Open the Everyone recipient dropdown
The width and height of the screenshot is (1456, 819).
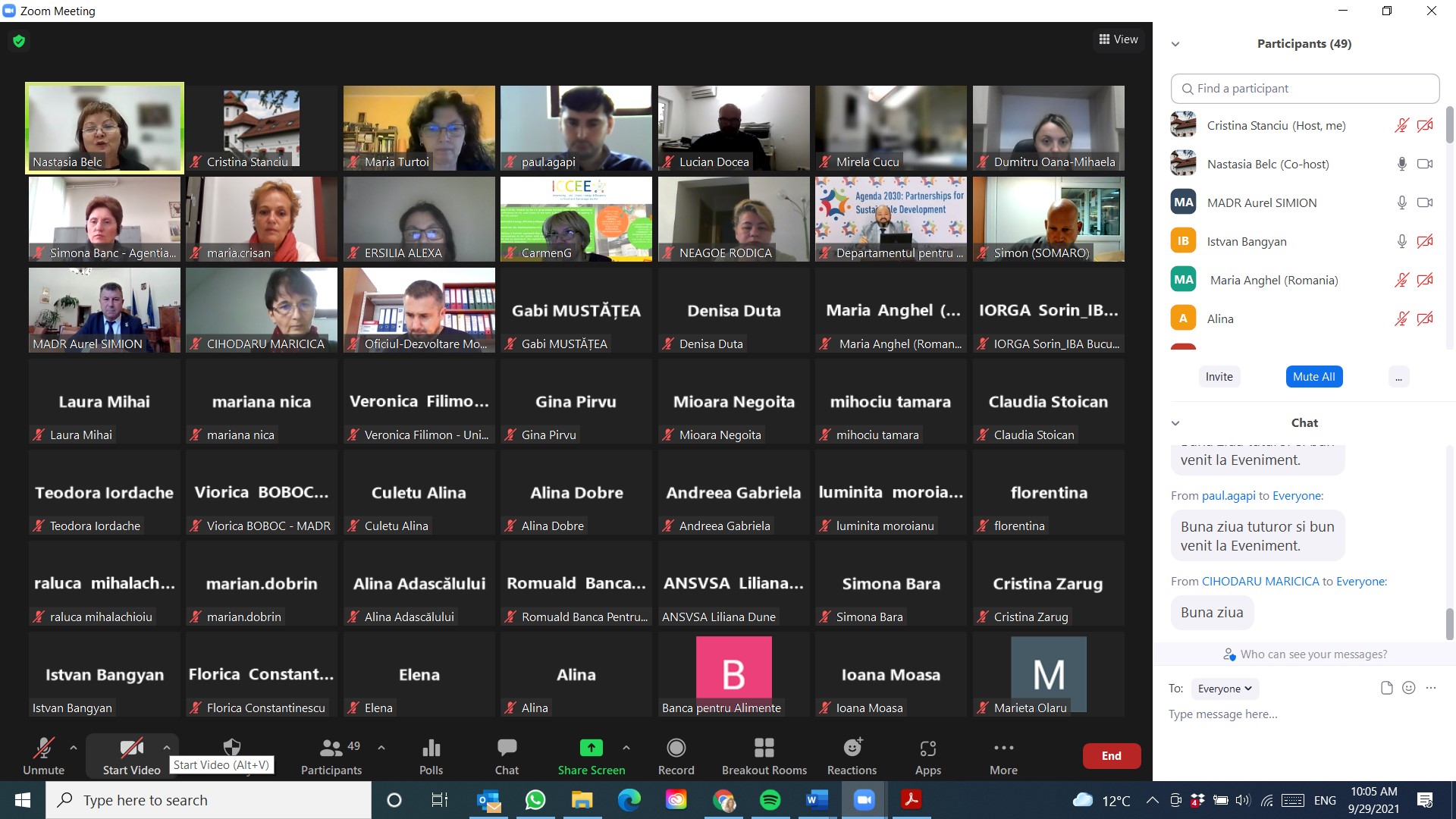pyautogui.click(x=1225, y=689)
